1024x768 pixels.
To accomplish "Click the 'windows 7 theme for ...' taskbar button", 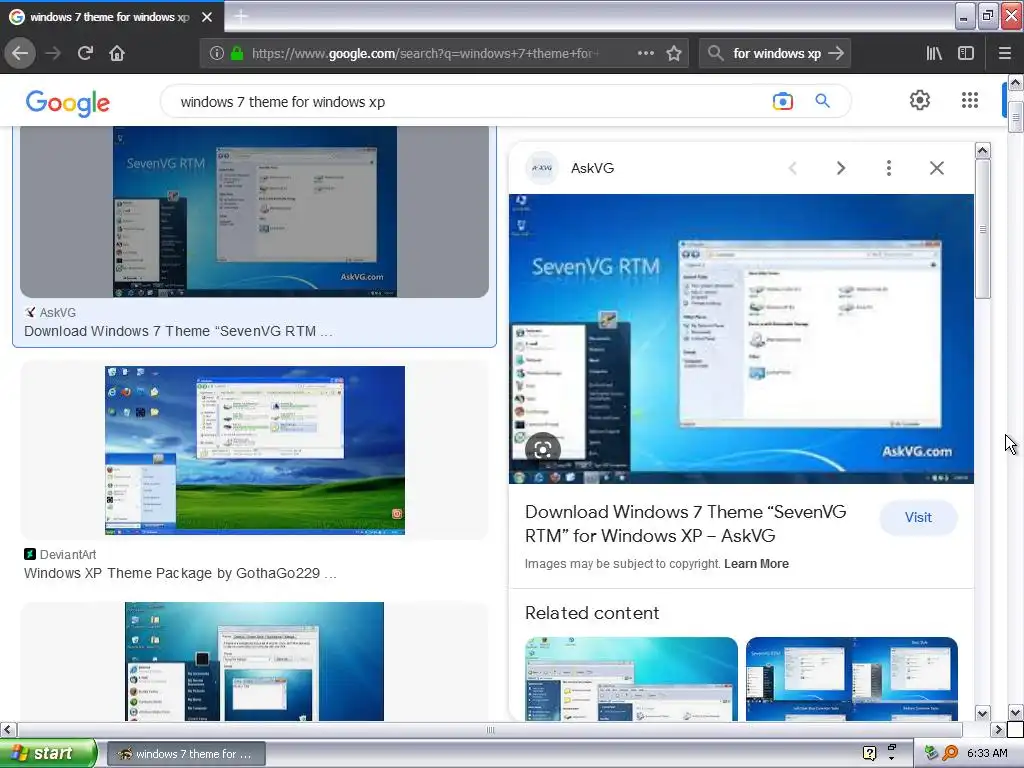I will tap(186, 754).
